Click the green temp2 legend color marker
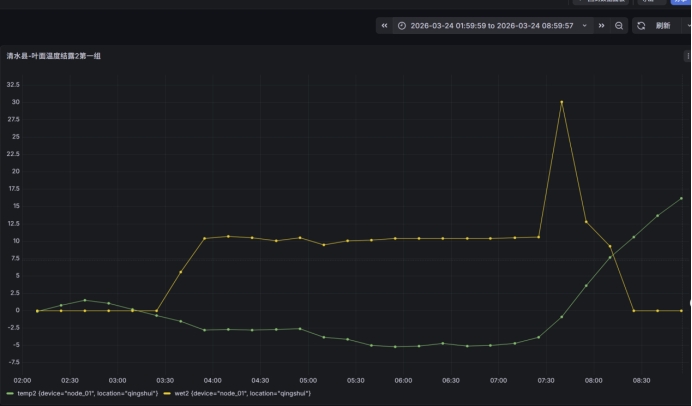 [x=9, y=394]
